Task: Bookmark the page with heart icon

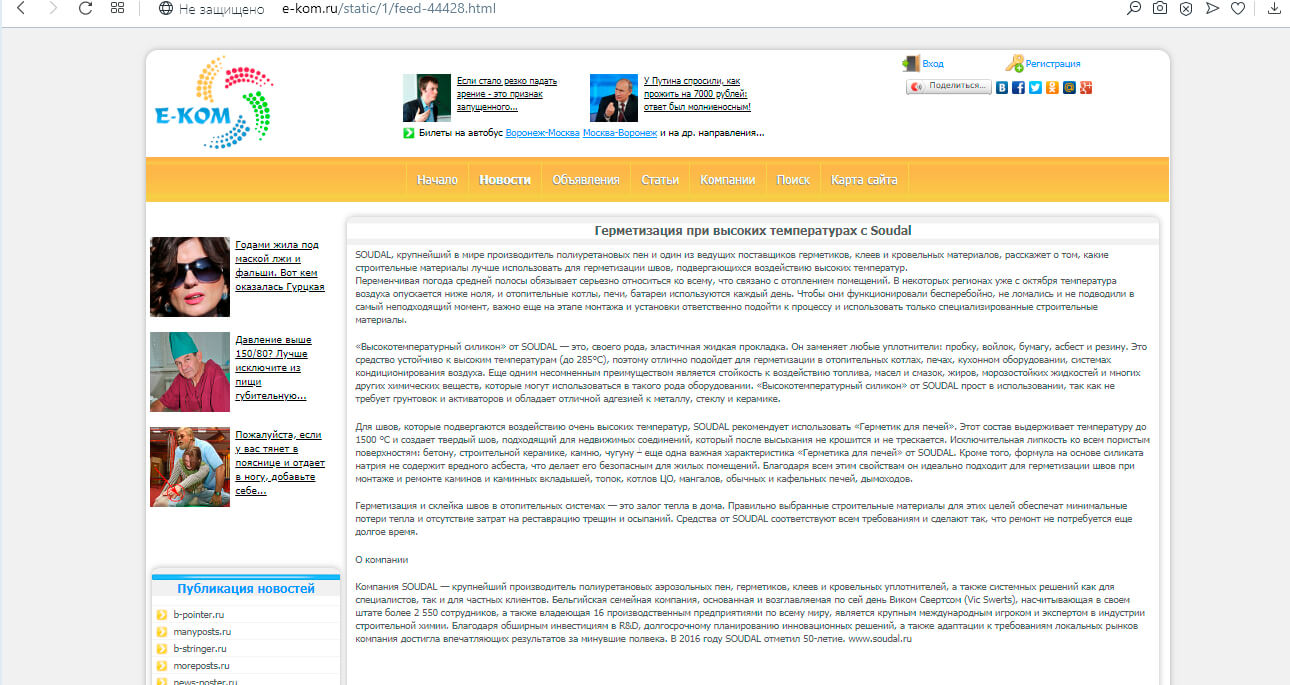Action: pyautogui.click(x=1238, y=9)
